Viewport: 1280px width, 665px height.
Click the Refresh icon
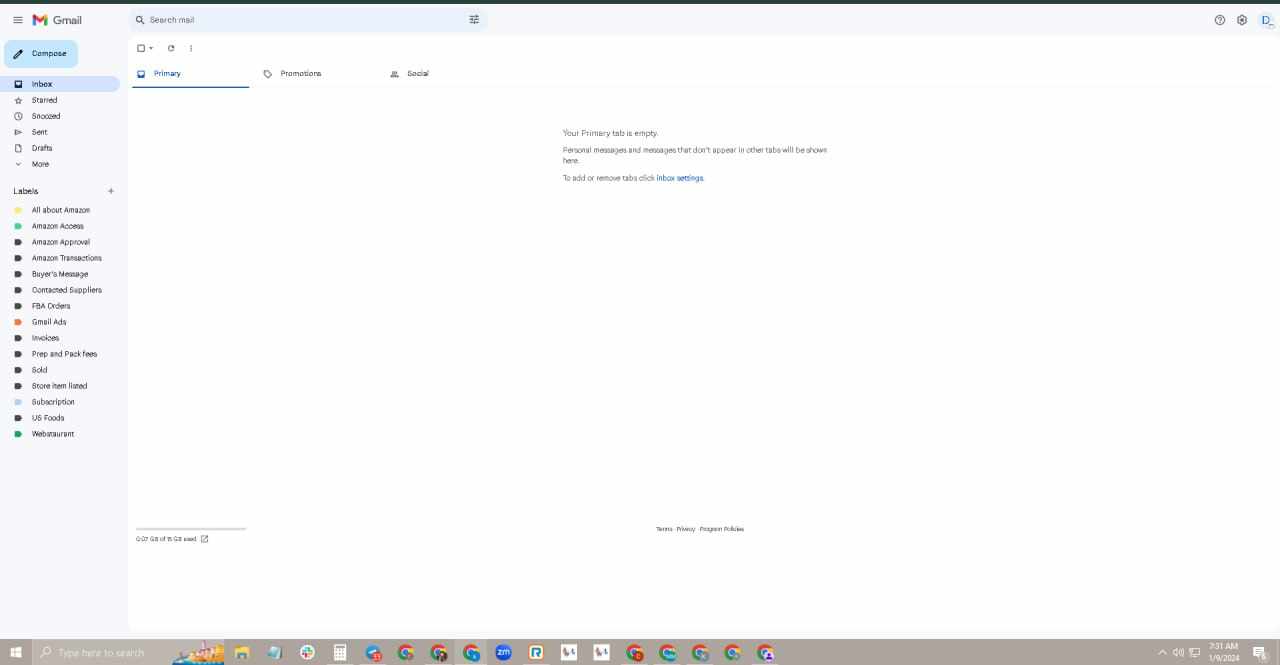(171, 48)
